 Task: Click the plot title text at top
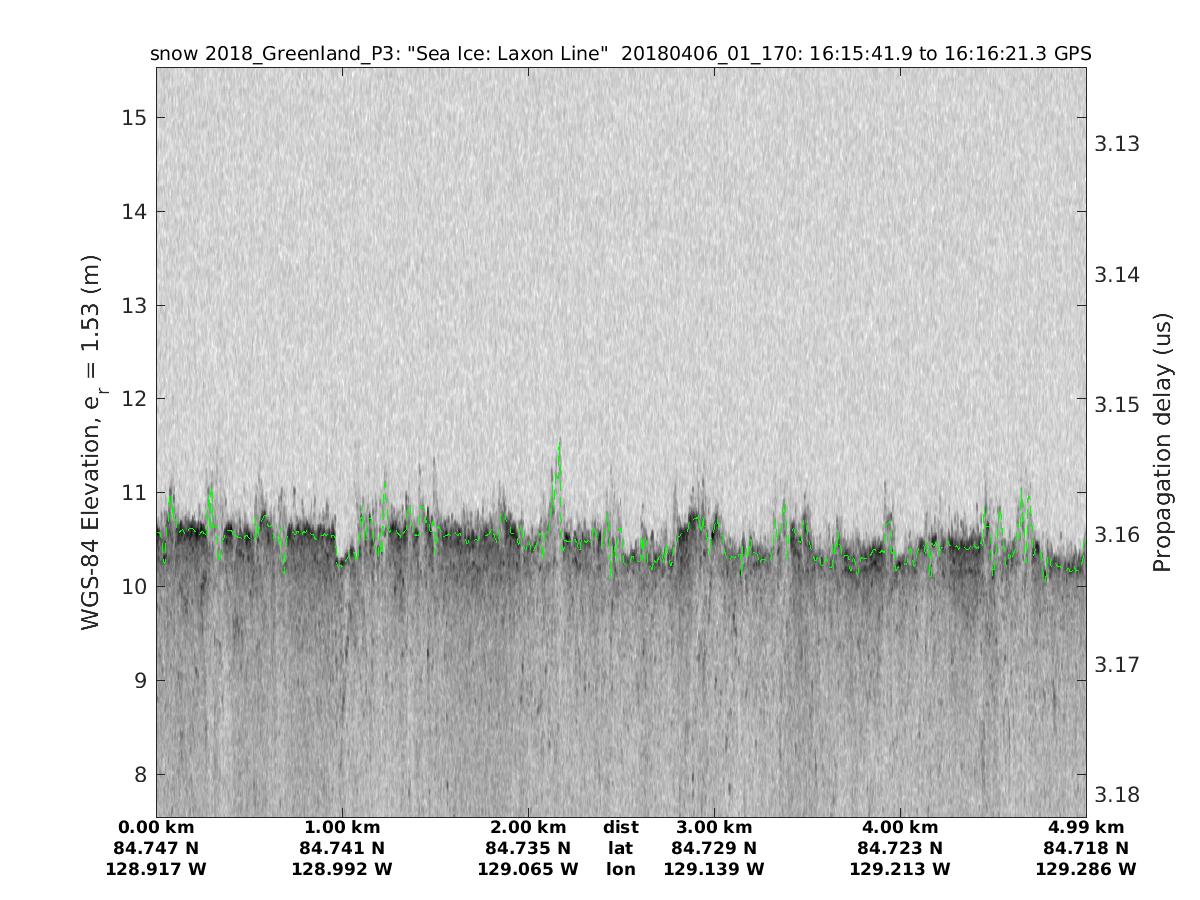[620, 54]
